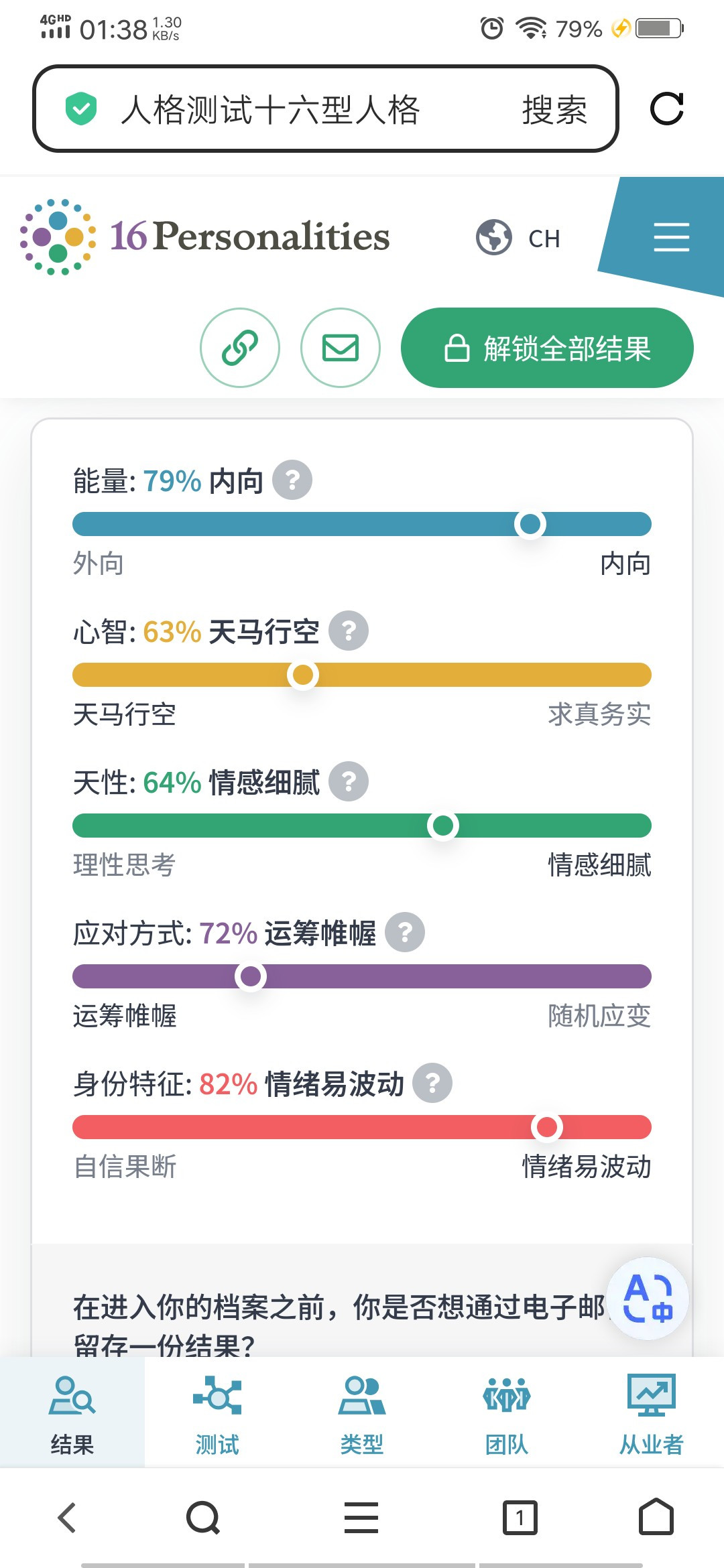The image size is (724, 1568).
Task: Show help for 天性 情感细腻 trait
Action: (x=349, y=781)
